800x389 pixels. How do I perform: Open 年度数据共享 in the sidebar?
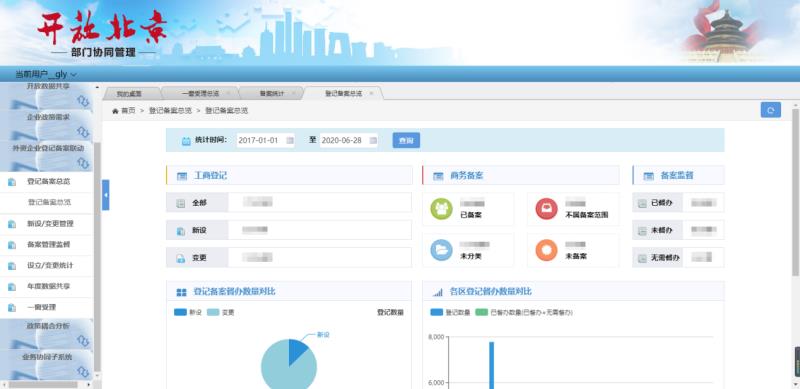[x=47, y=286]
